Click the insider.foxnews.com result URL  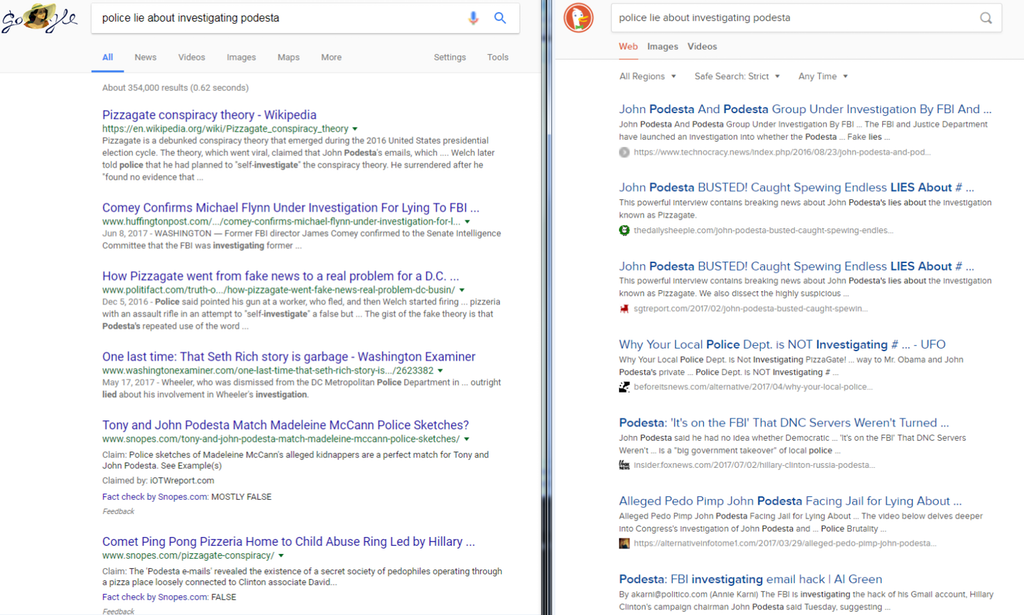[x=754, y=465]
